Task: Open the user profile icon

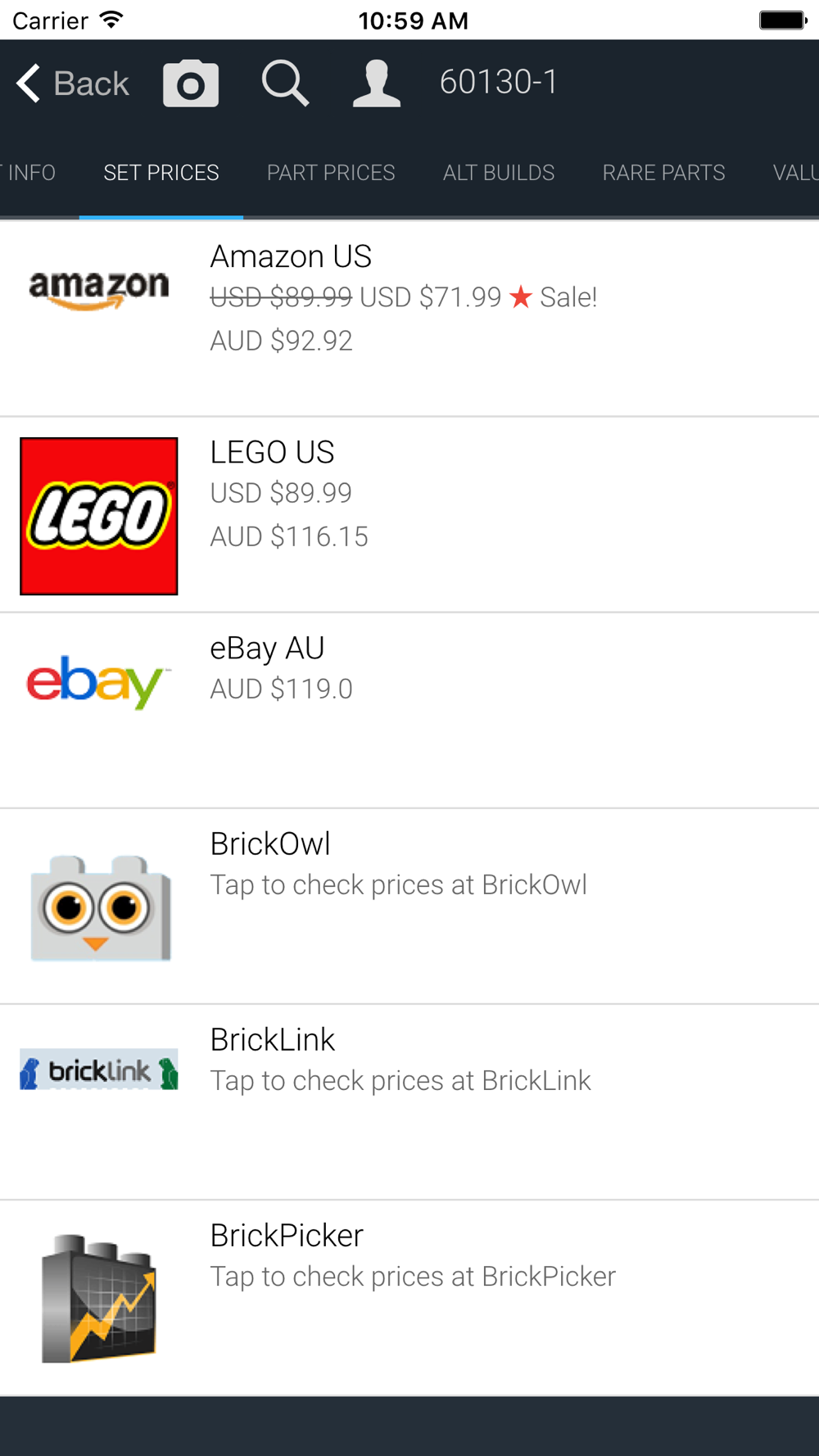Action: tap(377, 84)
